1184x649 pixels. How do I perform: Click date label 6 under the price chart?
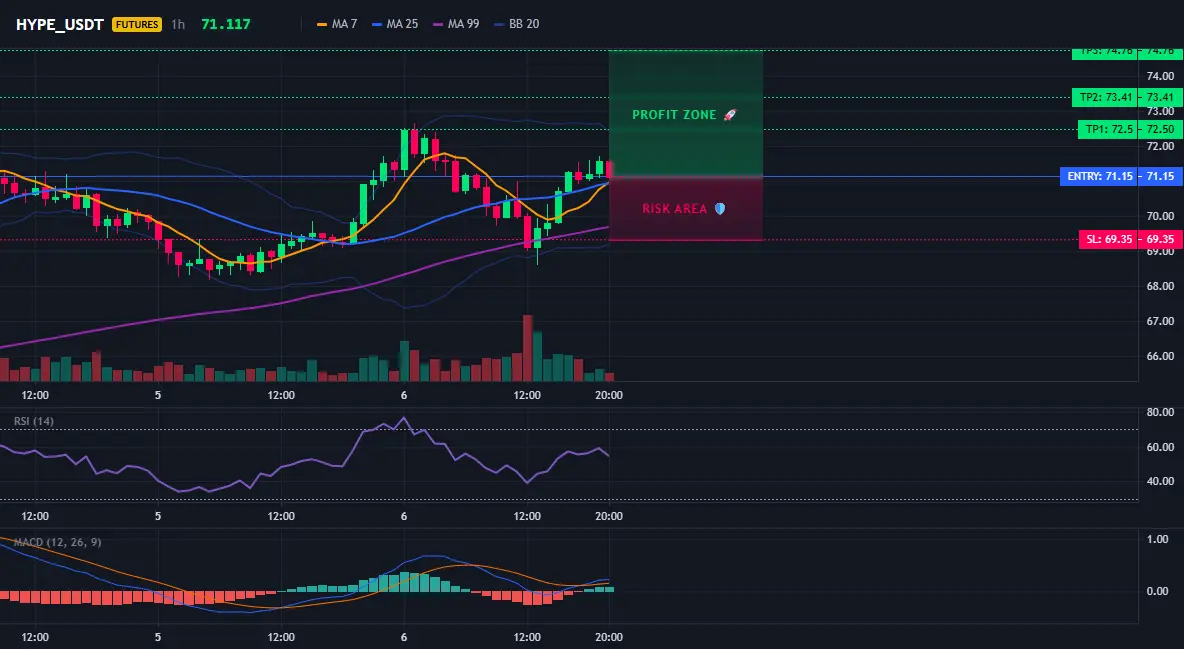404,395
